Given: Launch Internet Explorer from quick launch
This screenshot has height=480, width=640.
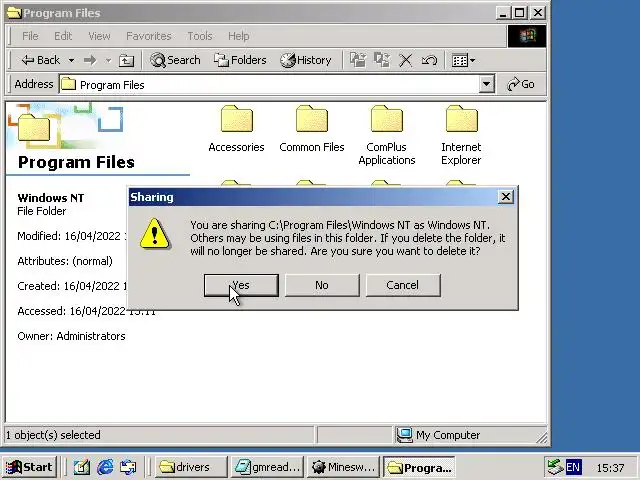Looking at the screenshot, I should pos(105,467).
